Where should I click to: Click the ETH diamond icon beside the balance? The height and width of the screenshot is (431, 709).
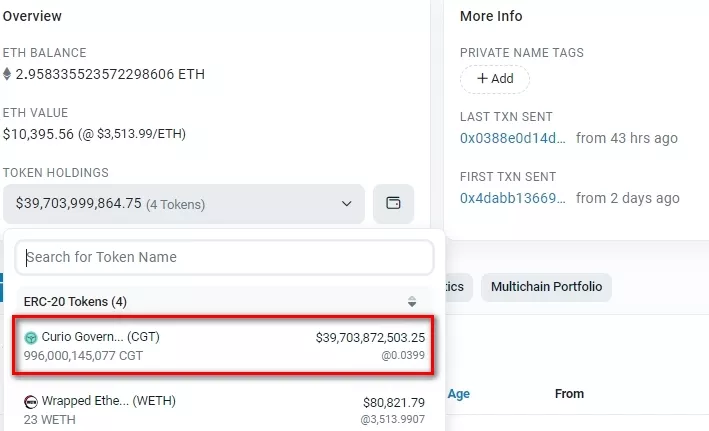[x=7, y=74]
